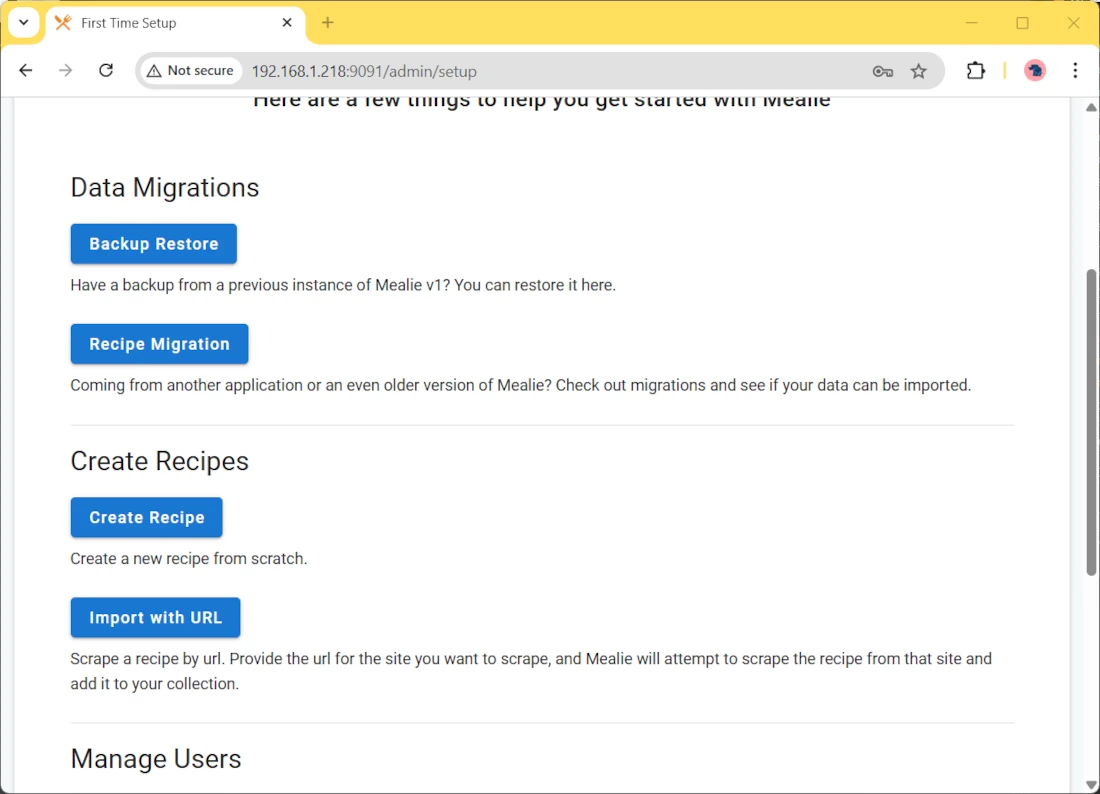The height and width of the screenshot is (794, 1100).
Task: Bookmark this page with the star icon
Action: (x=918, y=72)
